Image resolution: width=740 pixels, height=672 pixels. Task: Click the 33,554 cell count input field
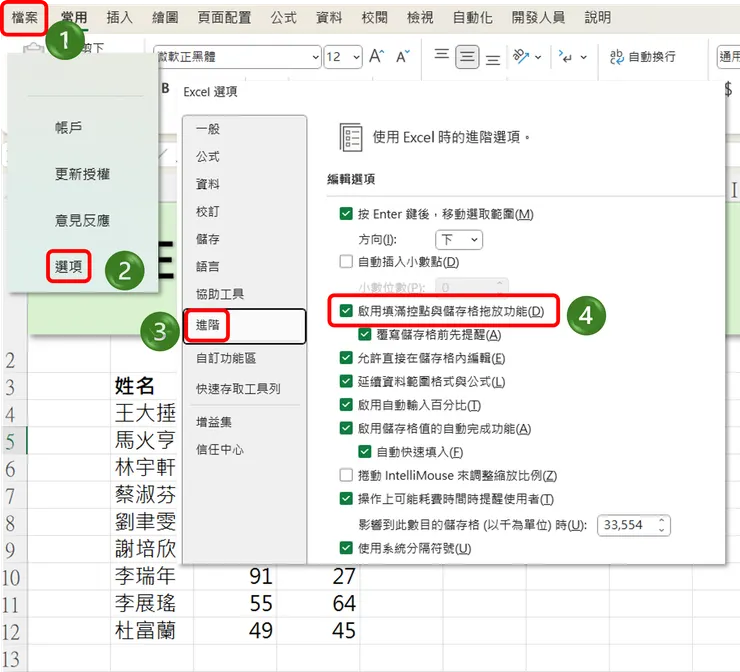[634, 525]
